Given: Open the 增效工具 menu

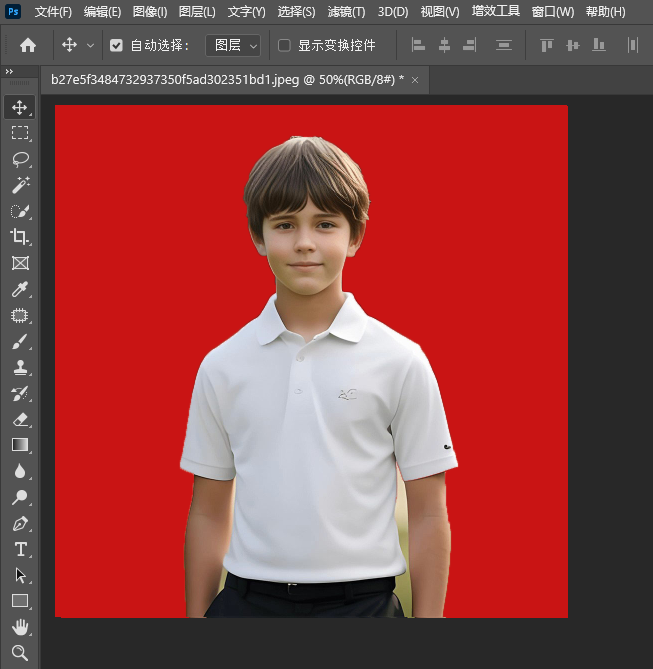Looking at the screenshot, I should click(496, 11).
